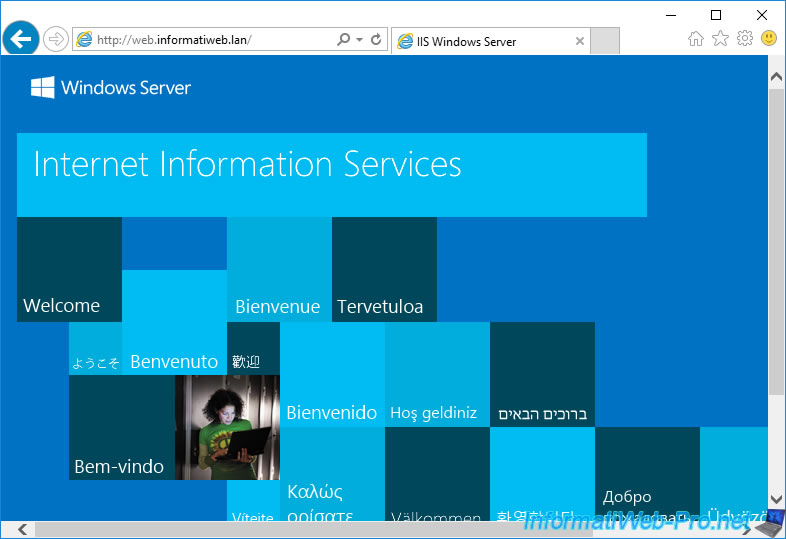The height and width of the screenshot is (539, 786).
Task: Open the address bar autocomplete dropdown arrow
Action: pyautogui.click(x=359, y=40)
